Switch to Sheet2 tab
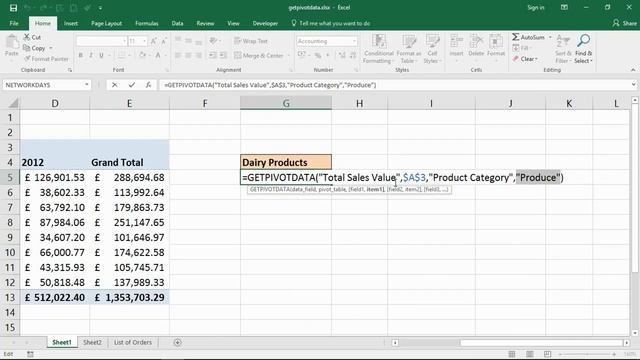 (x=92, y=342)
